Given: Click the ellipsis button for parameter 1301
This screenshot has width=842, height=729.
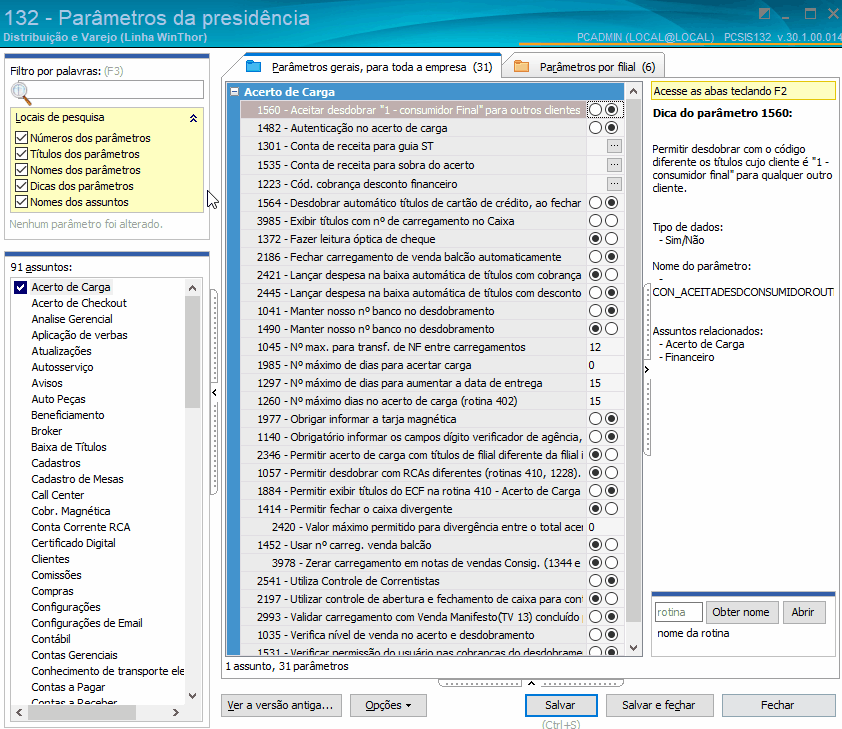Looking at the screenshot, I should (614, 146).
